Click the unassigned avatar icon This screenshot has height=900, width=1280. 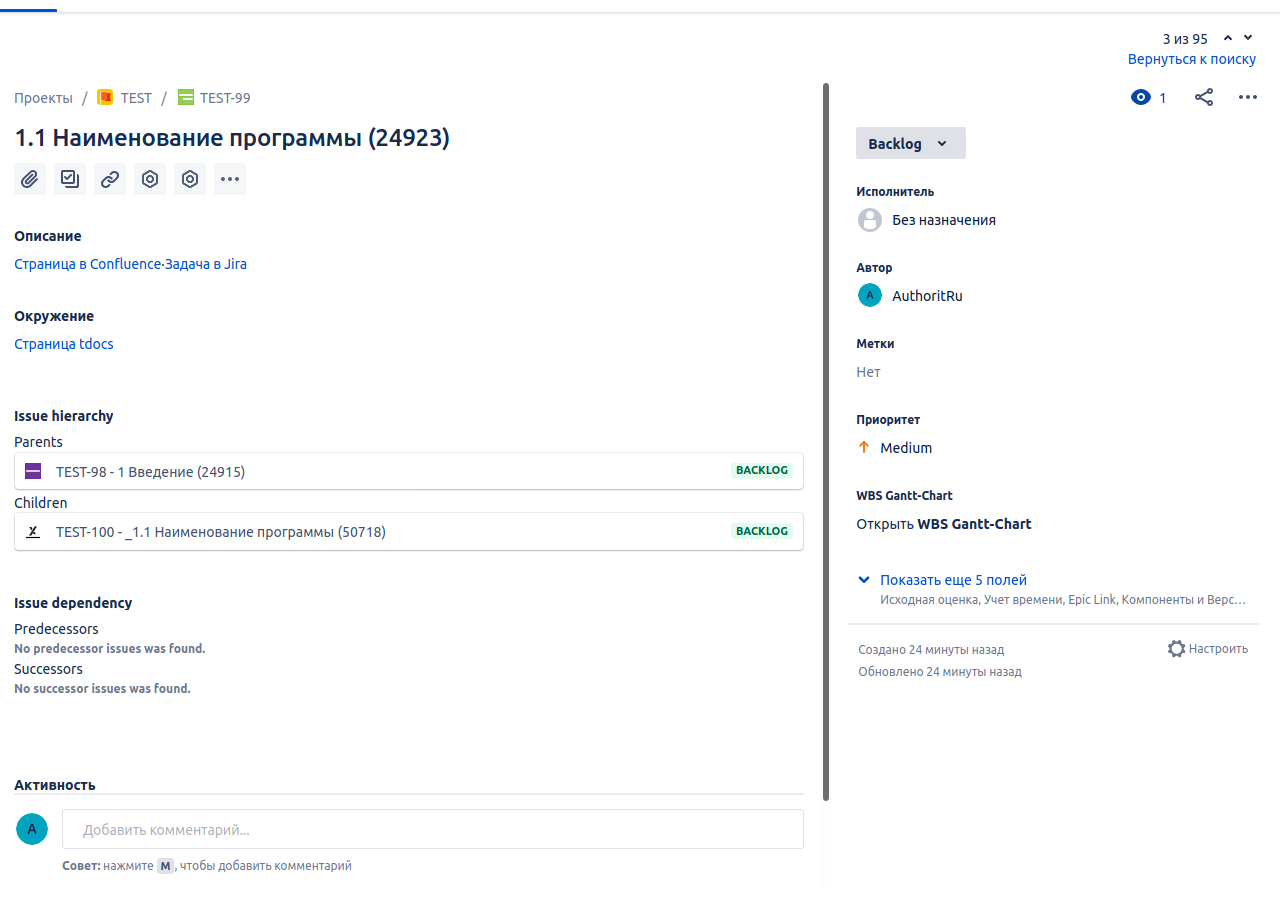click(870, 220)
